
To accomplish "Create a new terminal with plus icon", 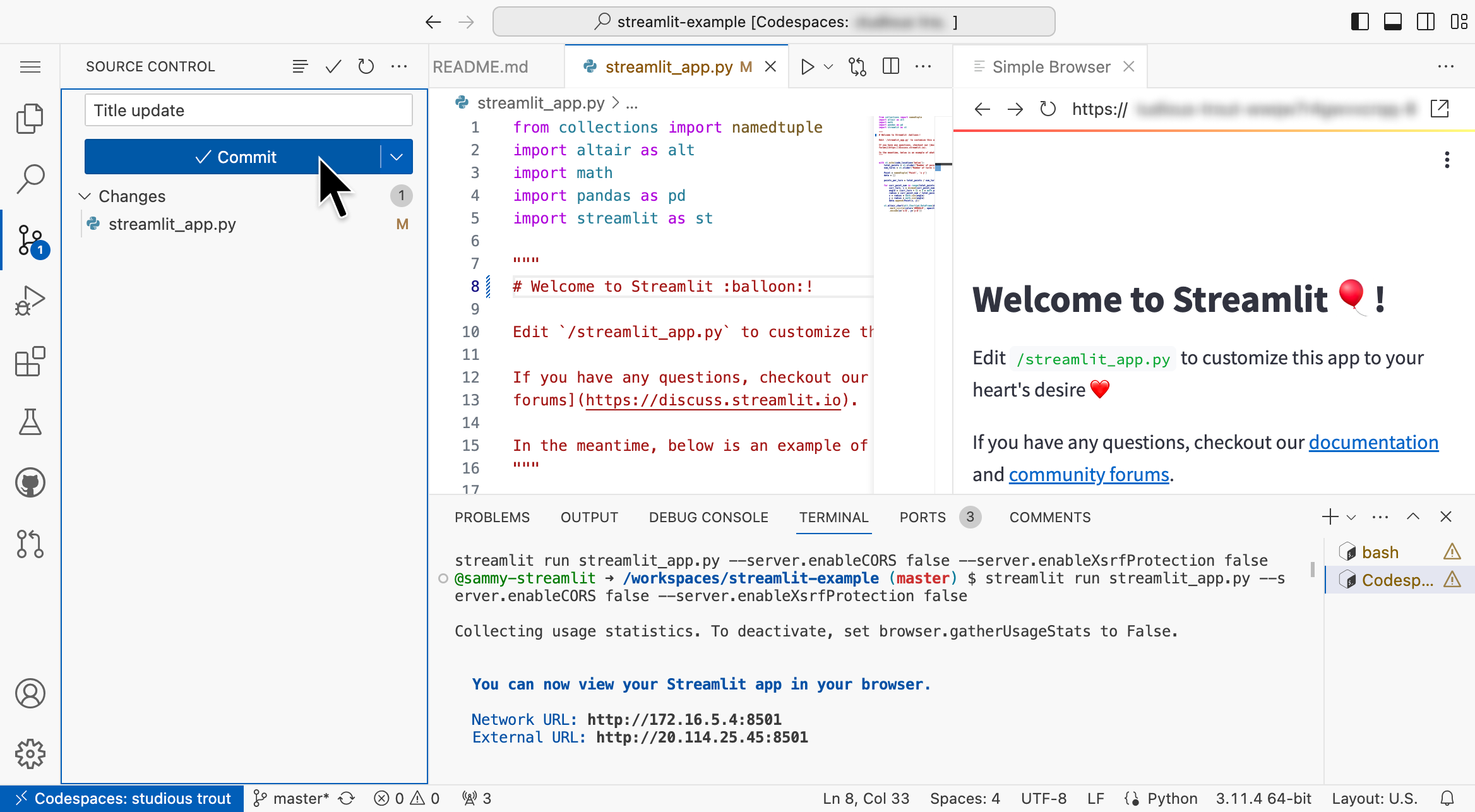I will point(1330,516).
